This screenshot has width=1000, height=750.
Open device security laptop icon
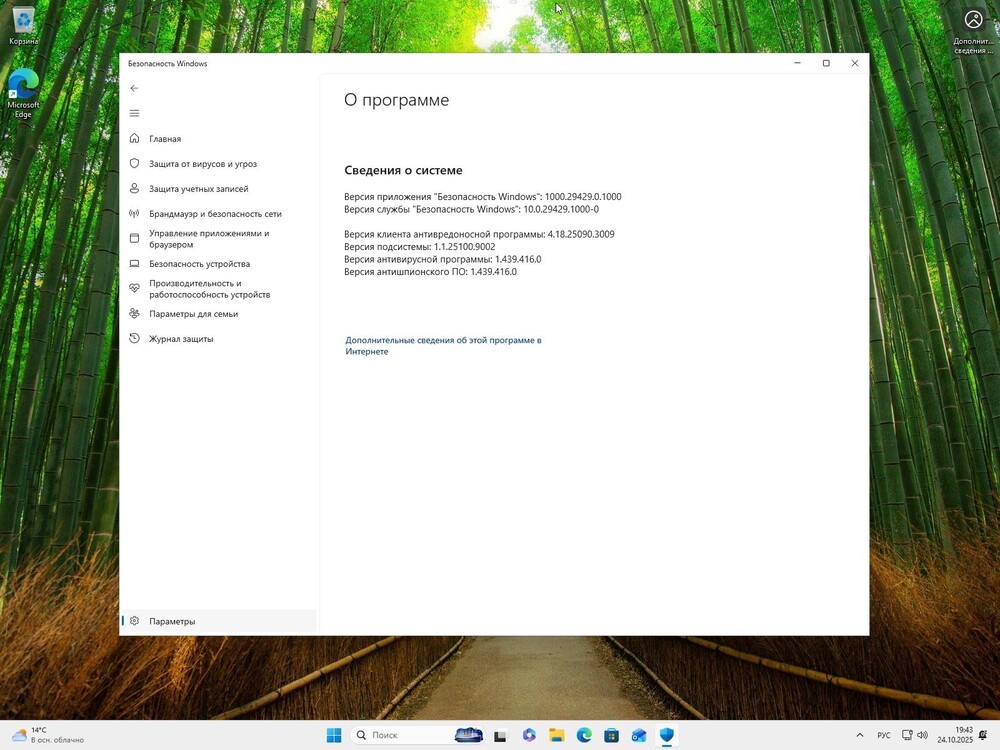[x=134, y=264]
